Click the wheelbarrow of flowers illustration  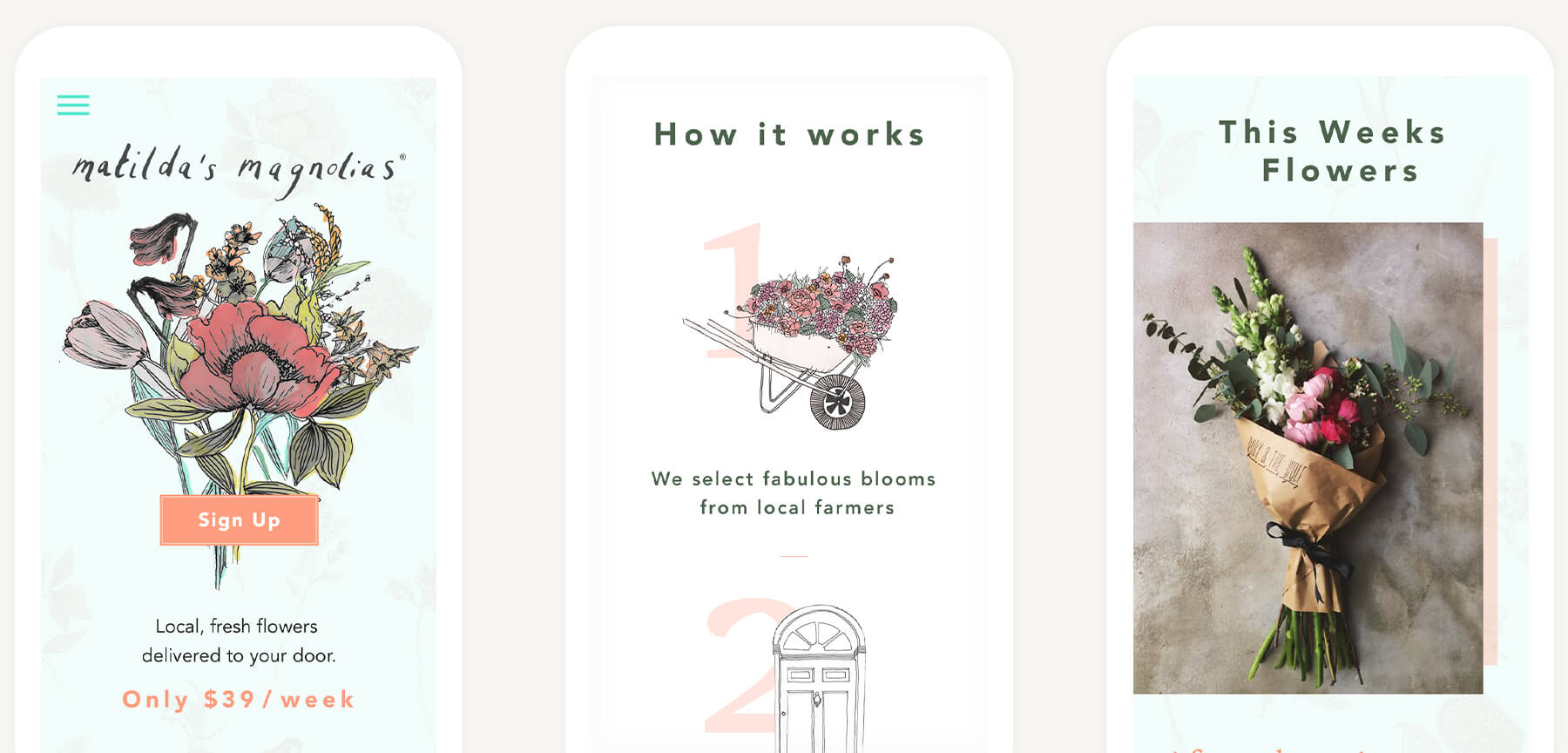[x=790, y=342]
